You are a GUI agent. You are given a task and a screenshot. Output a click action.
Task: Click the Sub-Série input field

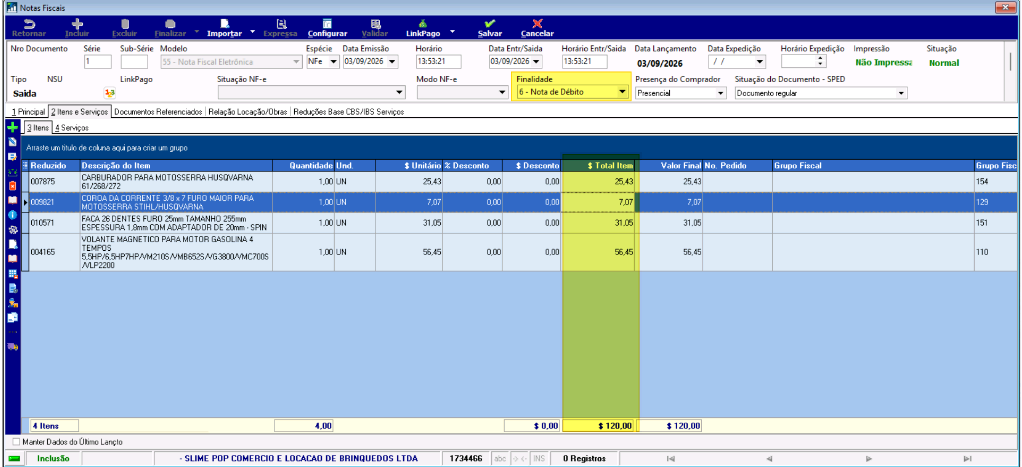(x=134, y=62)
